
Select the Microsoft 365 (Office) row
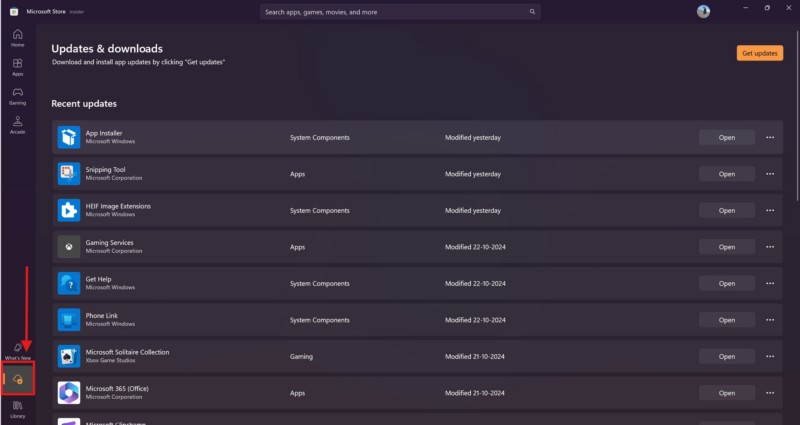[350, 392]
